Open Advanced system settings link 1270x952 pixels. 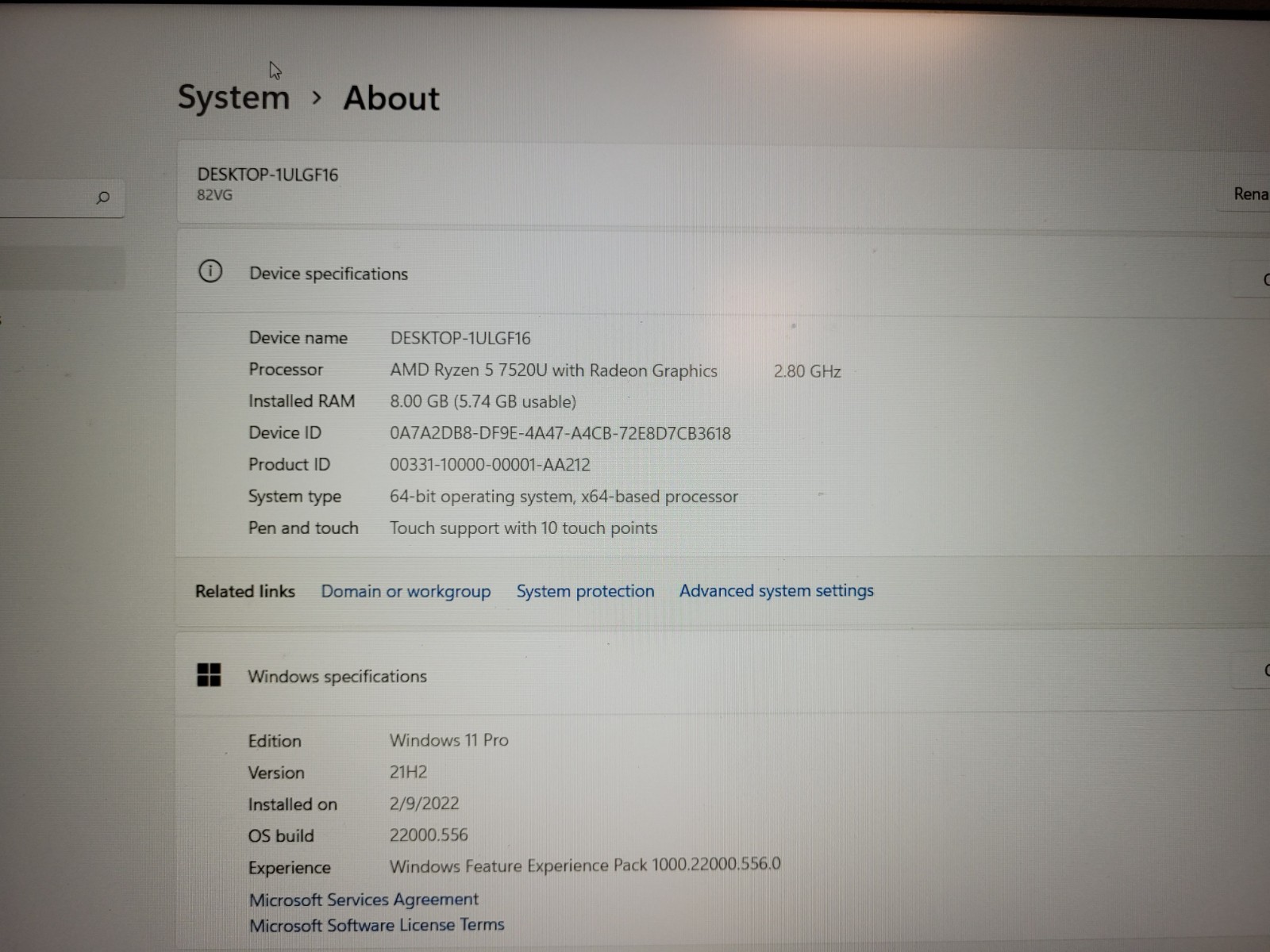pyautogui.click(x=776, y=590)
